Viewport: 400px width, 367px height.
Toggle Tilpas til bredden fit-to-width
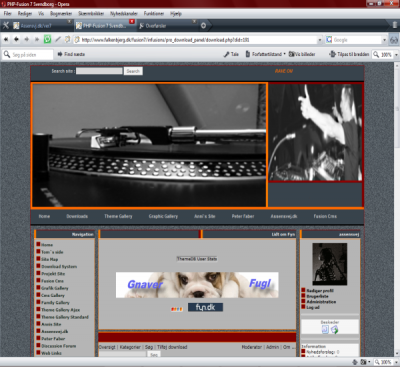pos(349,54)
